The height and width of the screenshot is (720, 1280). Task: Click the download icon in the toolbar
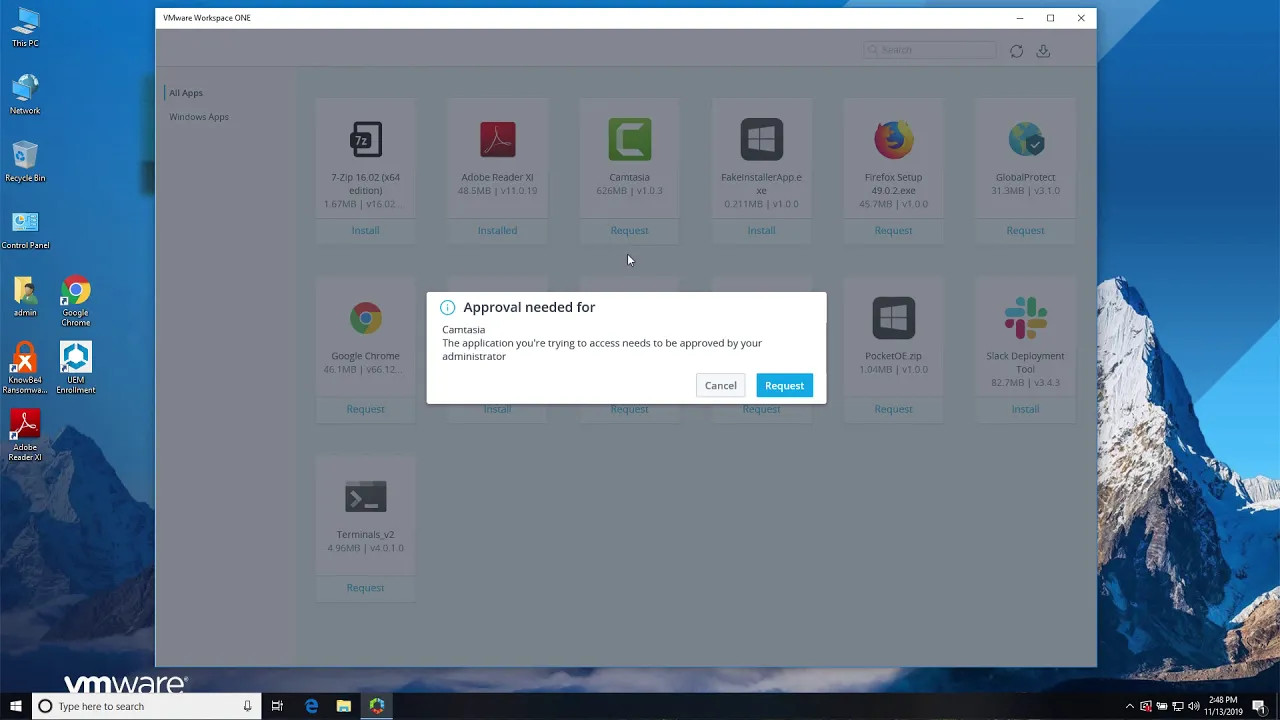1043,50
